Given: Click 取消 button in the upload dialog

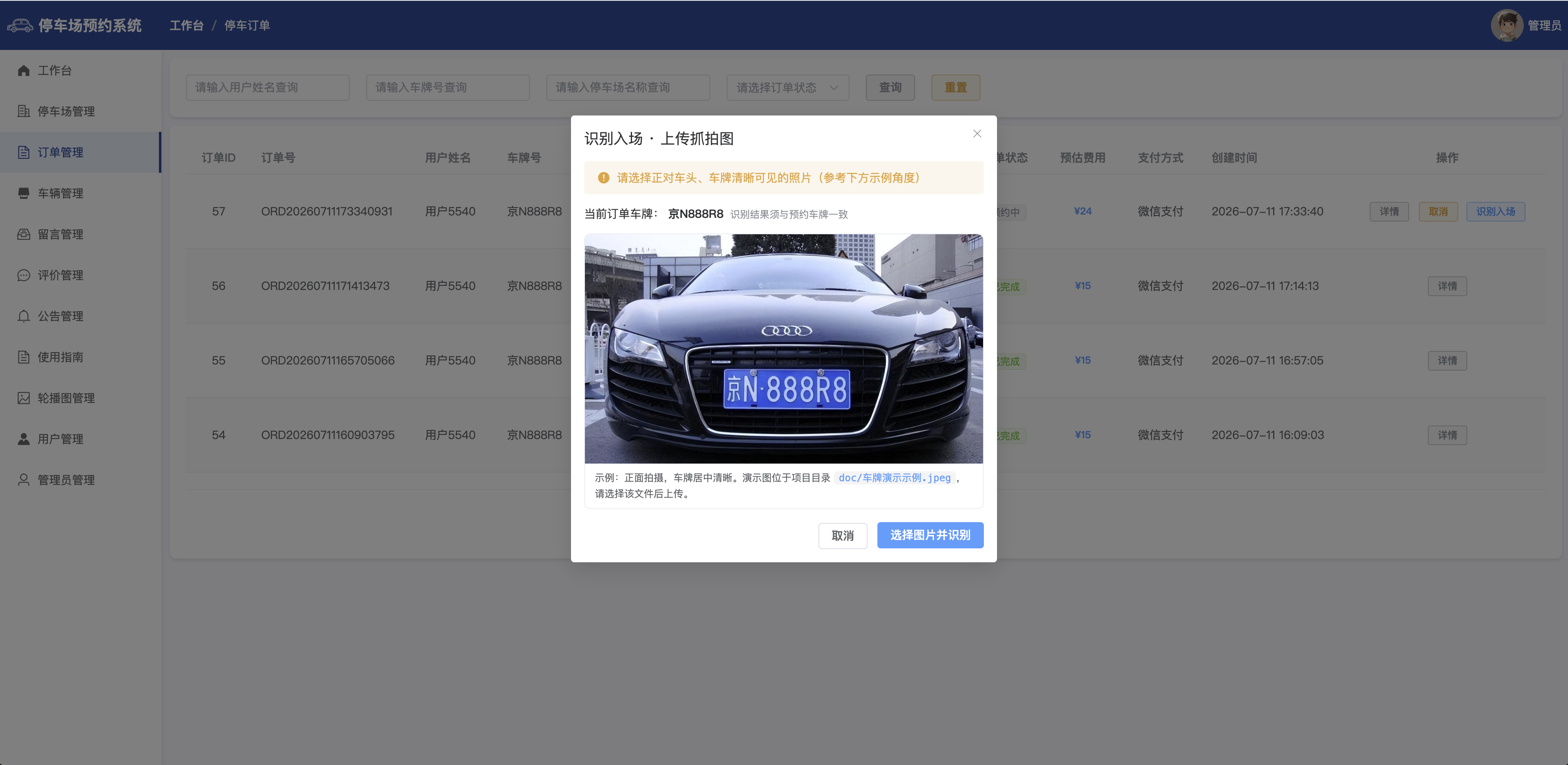Looking at the screenshot, I should (843, 536).
